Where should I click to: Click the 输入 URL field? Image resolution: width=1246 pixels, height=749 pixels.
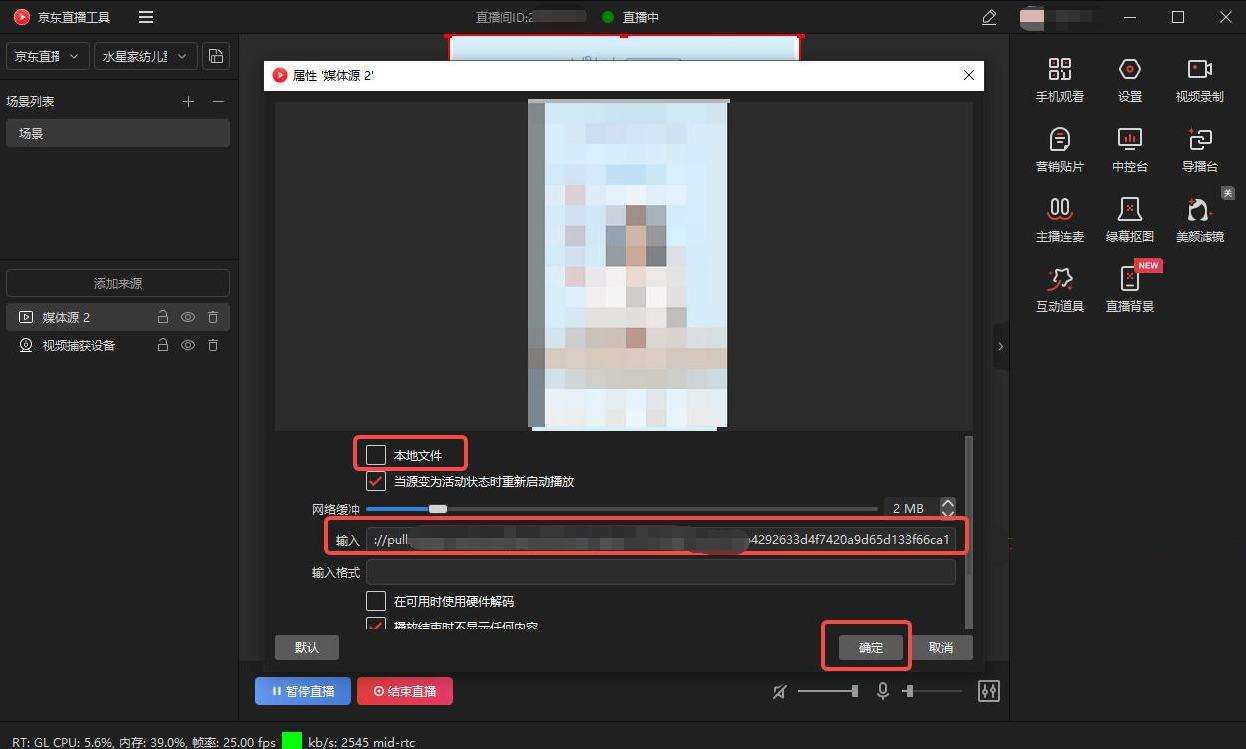click(x=661, y=540)
